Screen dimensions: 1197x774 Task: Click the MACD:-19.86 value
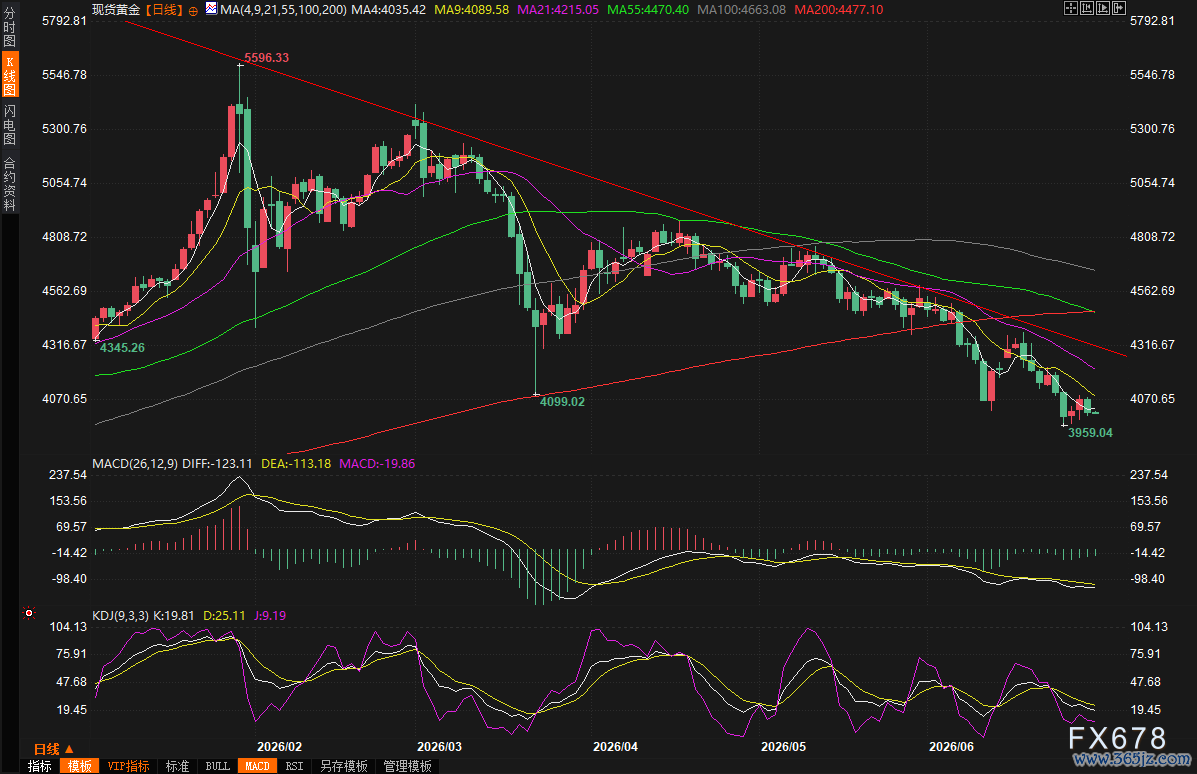tap(377, 463)
